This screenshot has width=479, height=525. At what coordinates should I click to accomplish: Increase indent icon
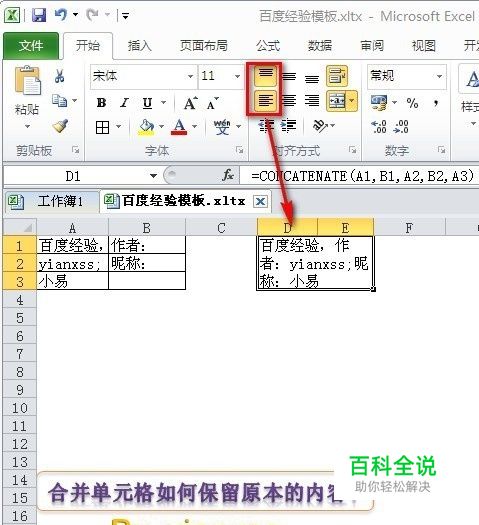288,126
